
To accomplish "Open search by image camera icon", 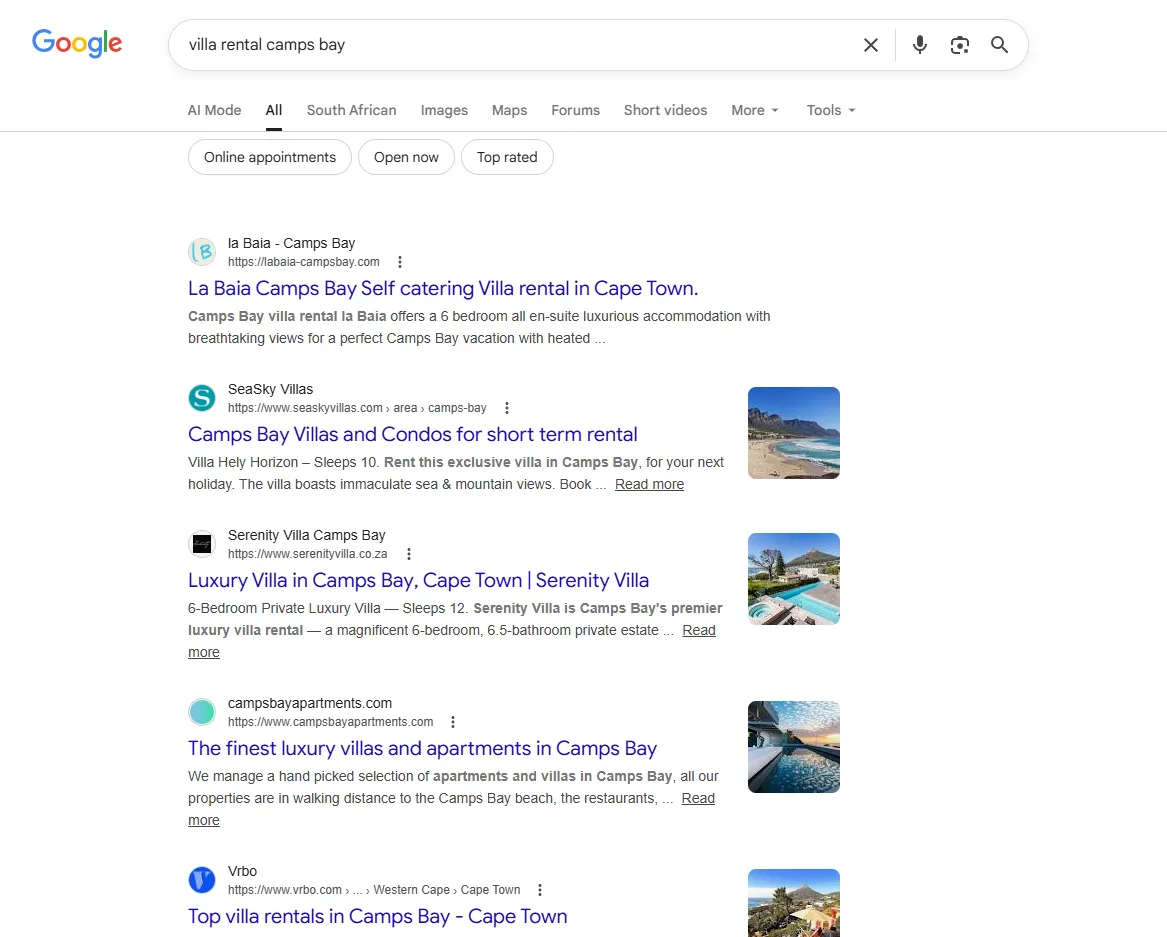I will point(959,45).
